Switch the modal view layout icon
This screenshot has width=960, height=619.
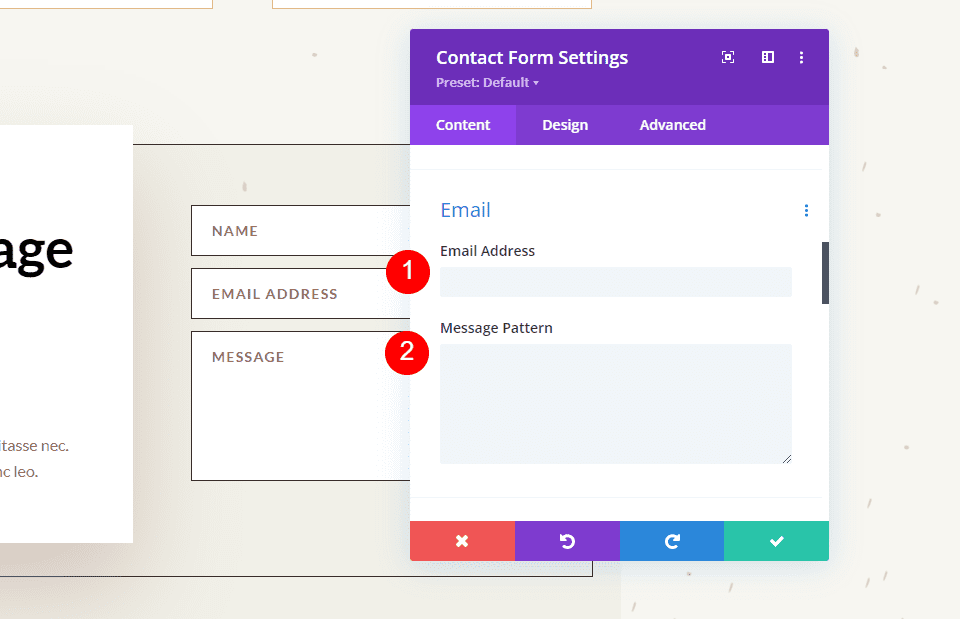click(x=766, y=57)
